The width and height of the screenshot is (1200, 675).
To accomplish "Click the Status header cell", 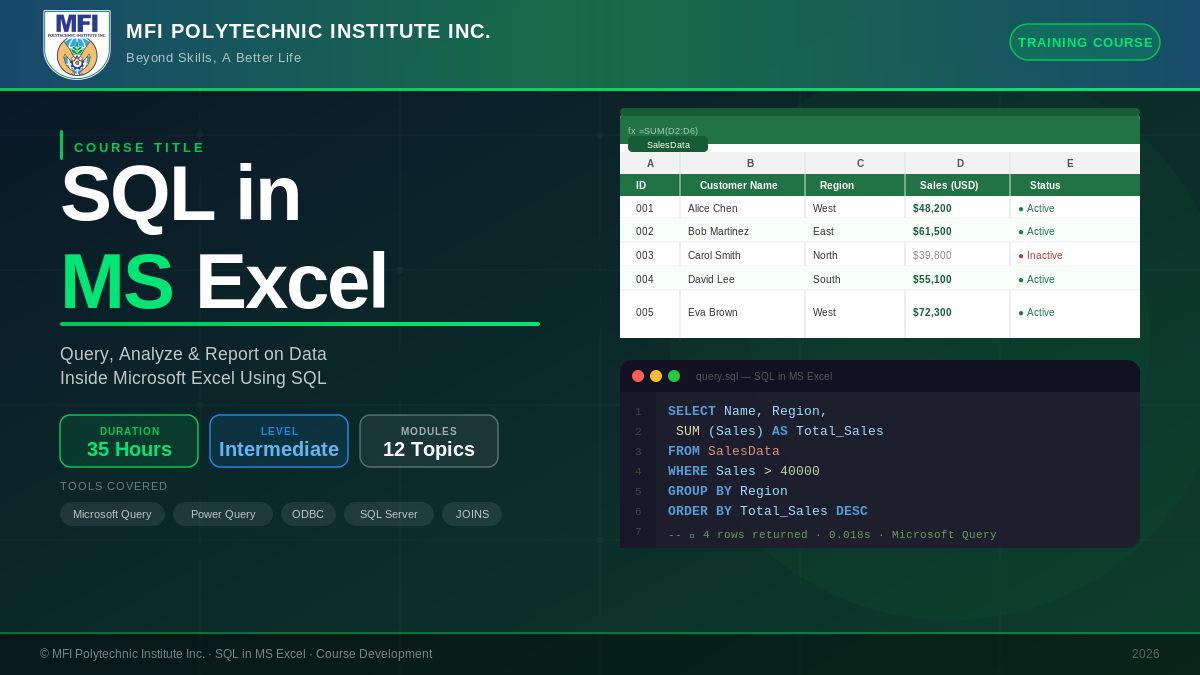I will click(1075, 185).
